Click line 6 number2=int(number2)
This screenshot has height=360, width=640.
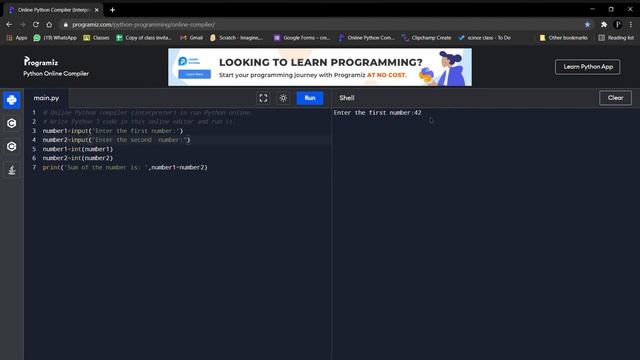78,158
